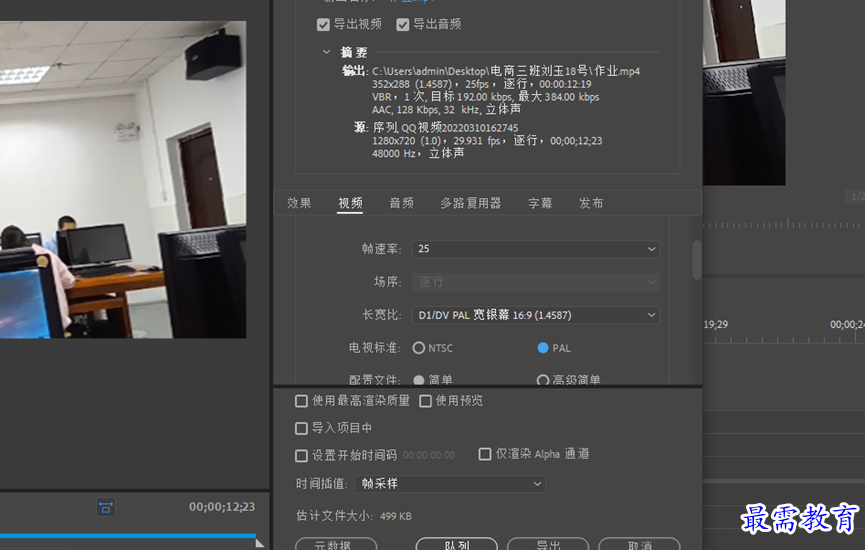865x550 pixels.
Task: Click the preview timecode 00;00;12;23
Action: click(x=222, y=506)
